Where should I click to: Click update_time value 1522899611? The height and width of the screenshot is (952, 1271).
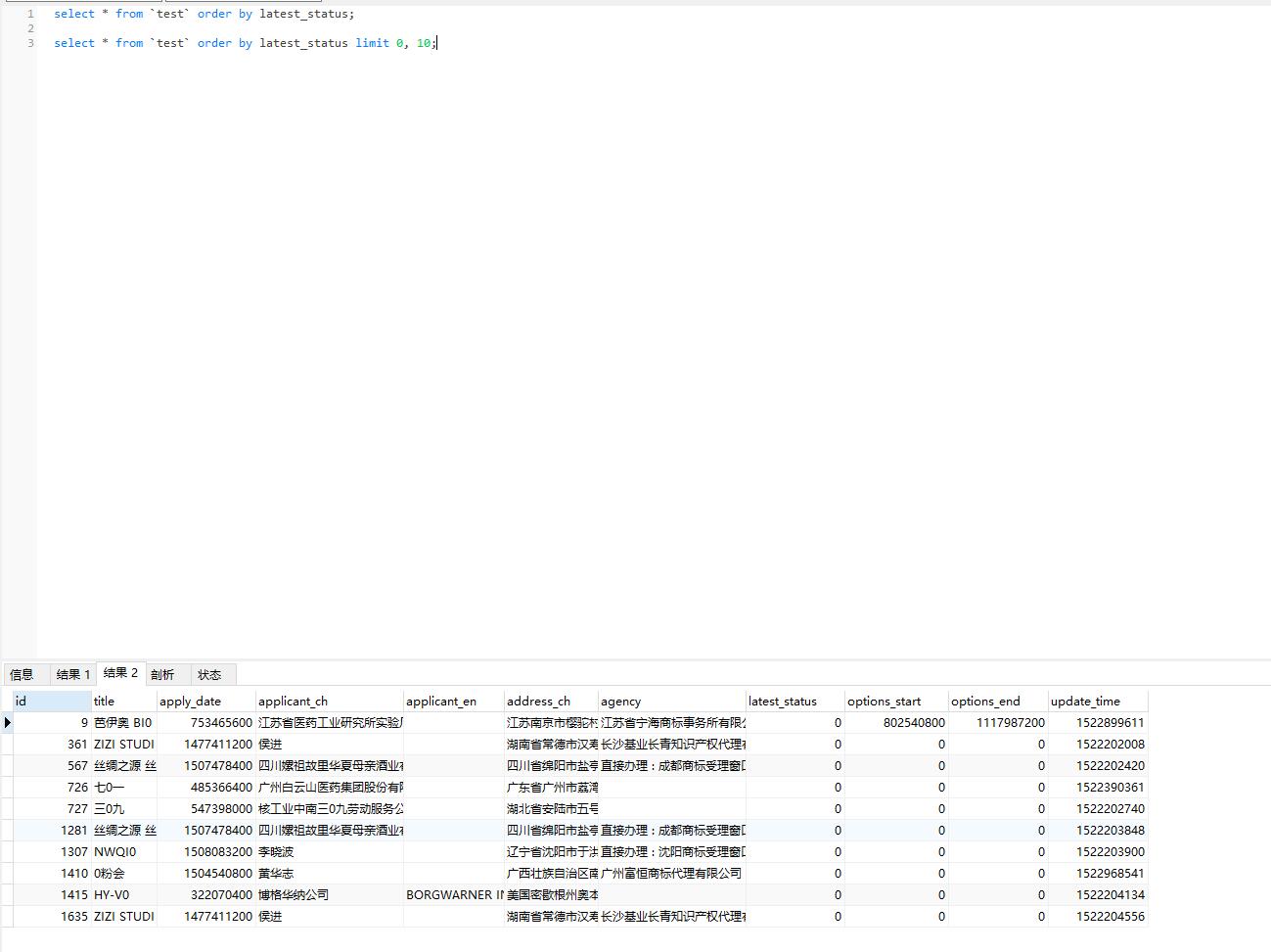[x=1098, y=723]
